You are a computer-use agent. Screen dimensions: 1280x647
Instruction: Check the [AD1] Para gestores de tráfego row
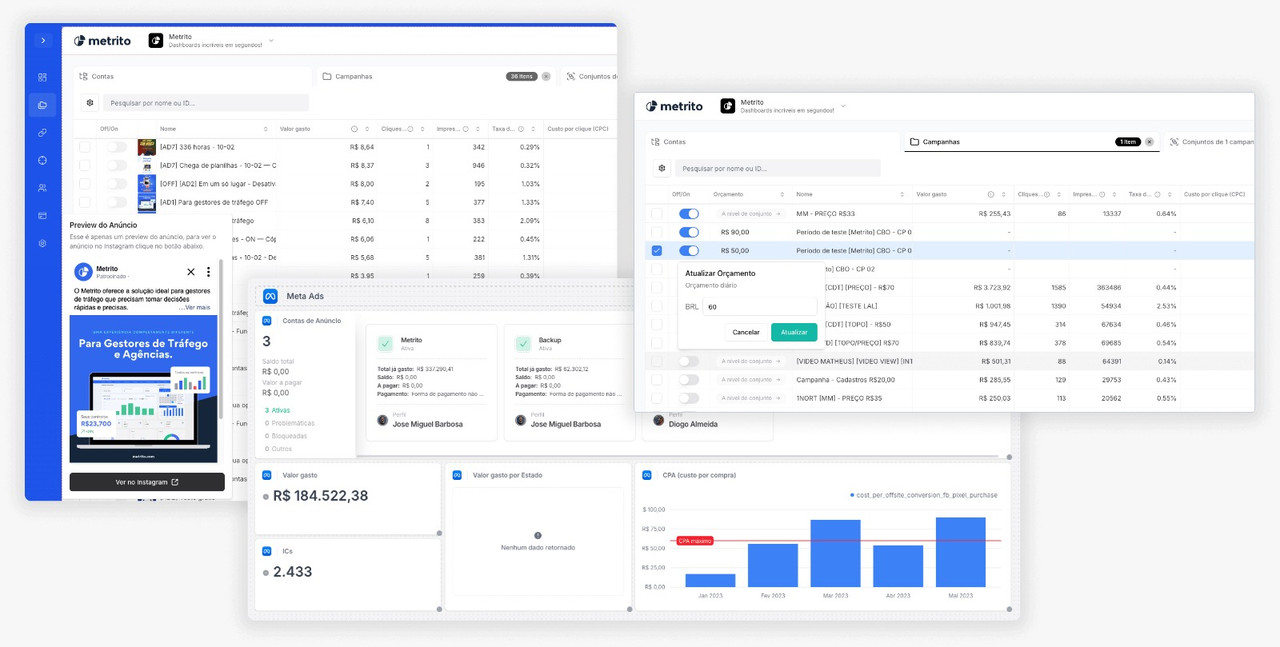85,202
